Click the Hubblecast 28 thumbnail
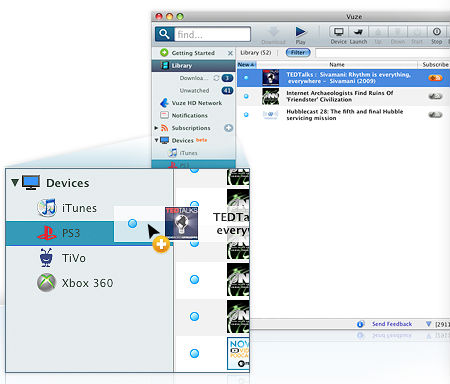450x384 pixels. (x=270, y=115)
